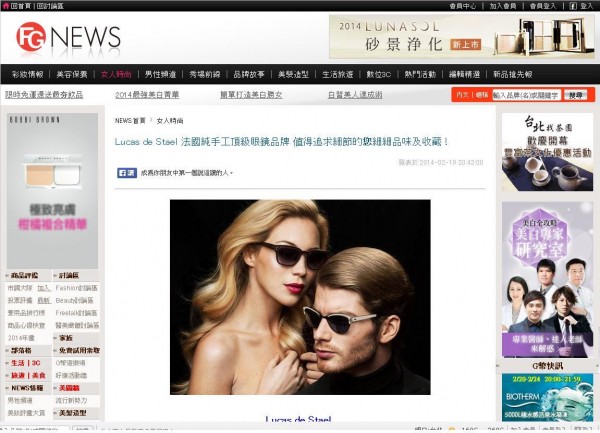Click 加入會員 to register
600x433 pixels.
pyautogui.click(x=503, y=6)
